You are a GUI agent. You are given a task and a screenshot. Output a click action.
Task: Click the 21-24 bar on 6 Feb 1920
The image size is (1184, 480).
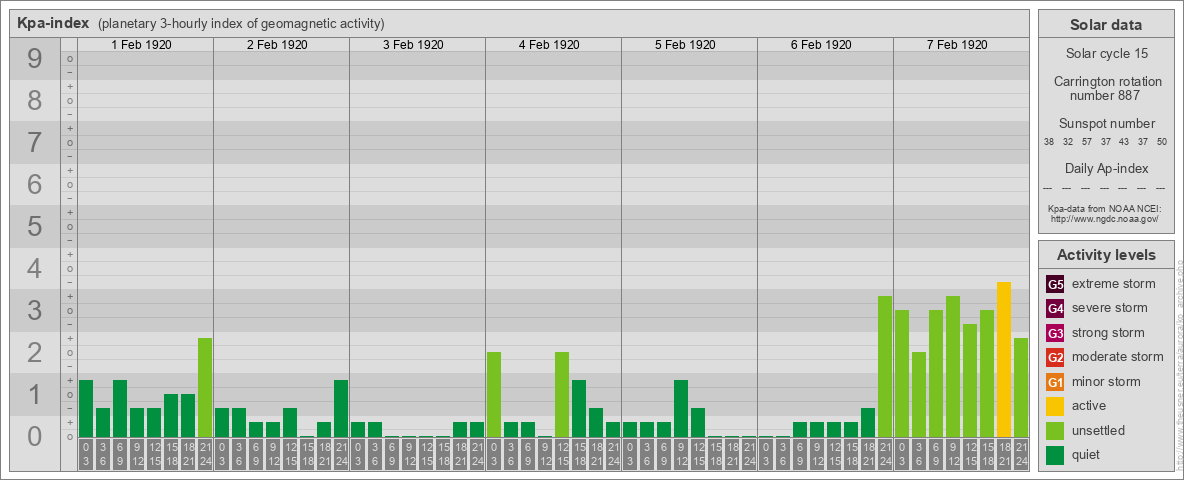point(885,366)
